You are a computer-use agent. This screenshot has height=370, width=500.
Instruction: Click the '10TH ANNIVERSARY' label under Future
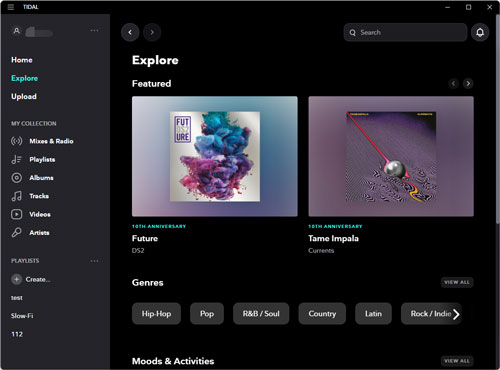pyautogui.click(x=159, y=226)
